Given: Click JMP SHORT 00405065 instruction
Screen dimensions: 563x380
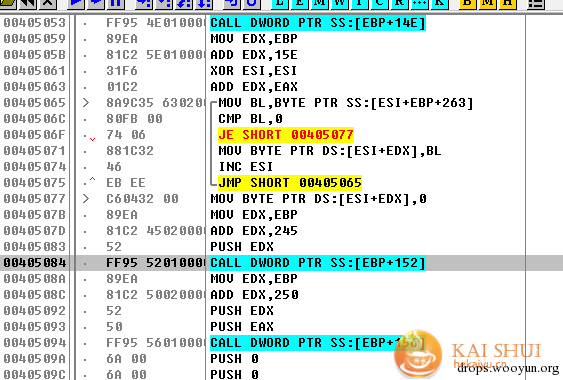Looking at the screenshot, I should (x=290, y=182).
